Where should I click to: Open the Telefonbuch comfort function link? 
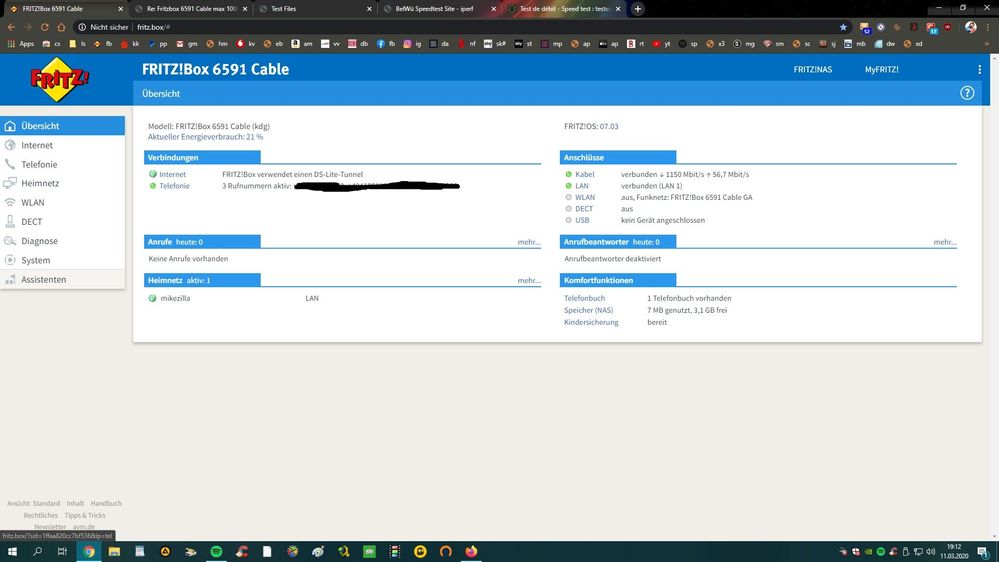pyautogui.click(x=584, y=298)
